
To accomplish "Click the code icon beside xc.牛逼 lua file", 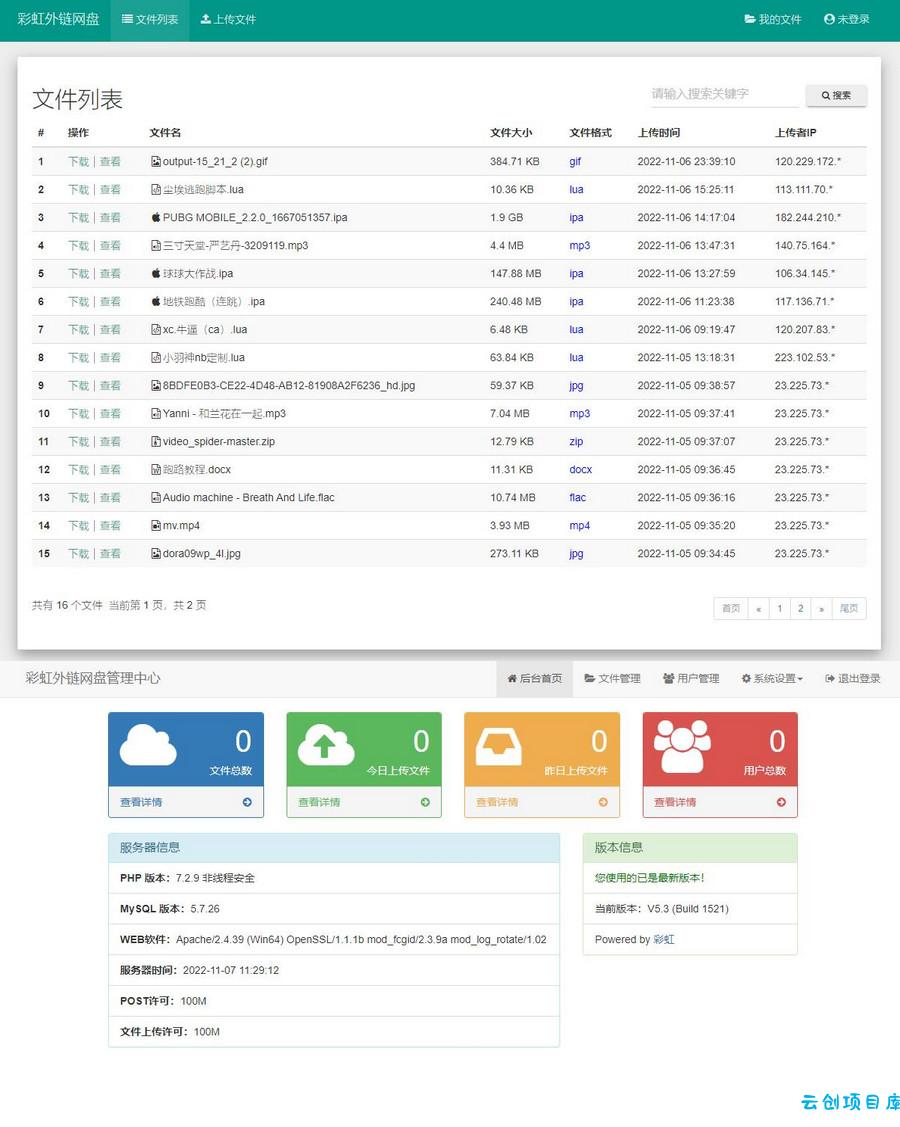I will [x=156, y=330].
